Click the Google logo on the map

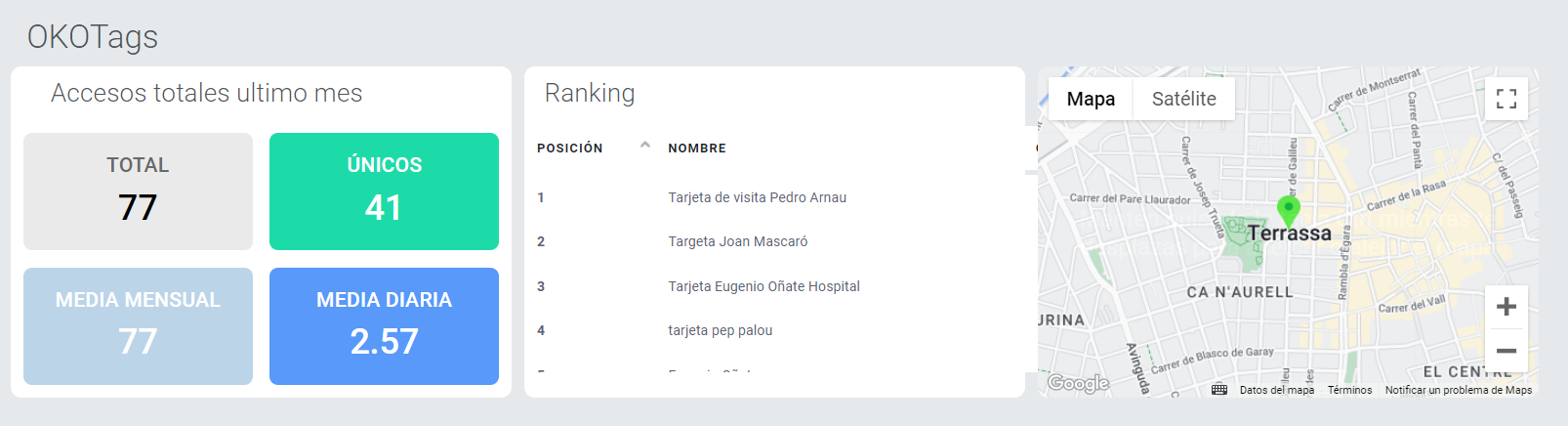(x=1079, y=383)
